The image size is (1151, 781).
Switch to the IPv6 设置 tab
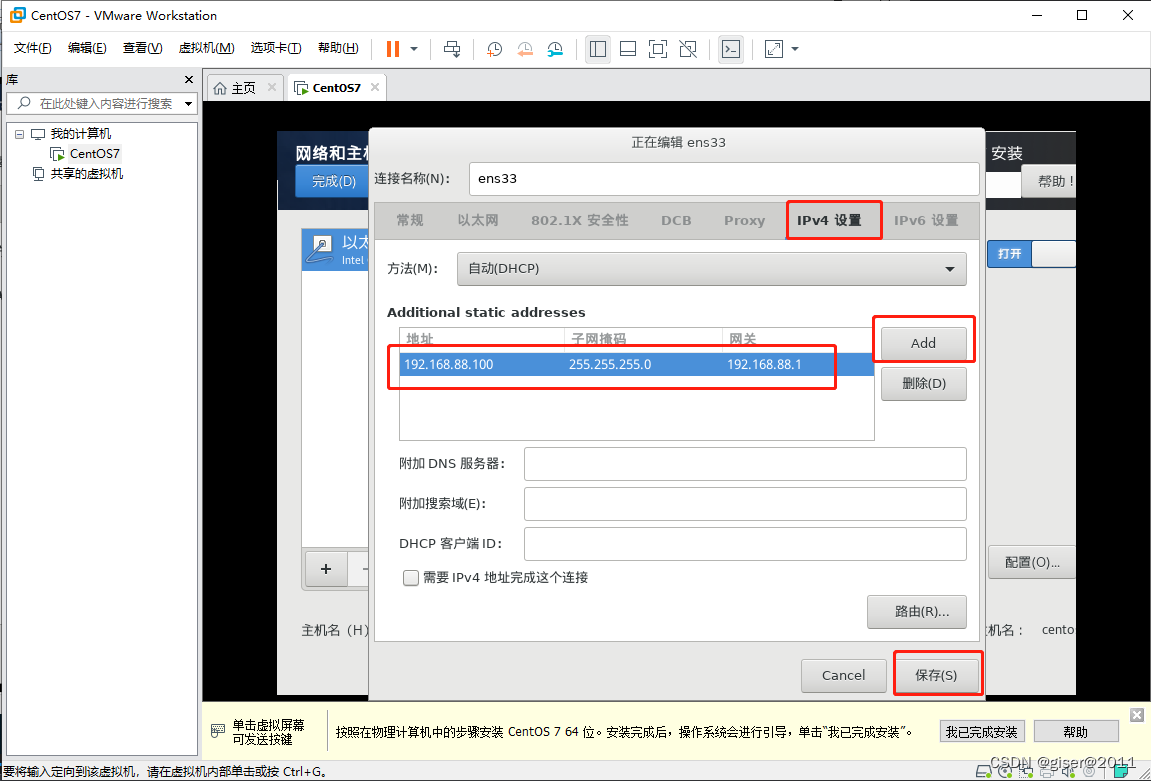(926, 220)
